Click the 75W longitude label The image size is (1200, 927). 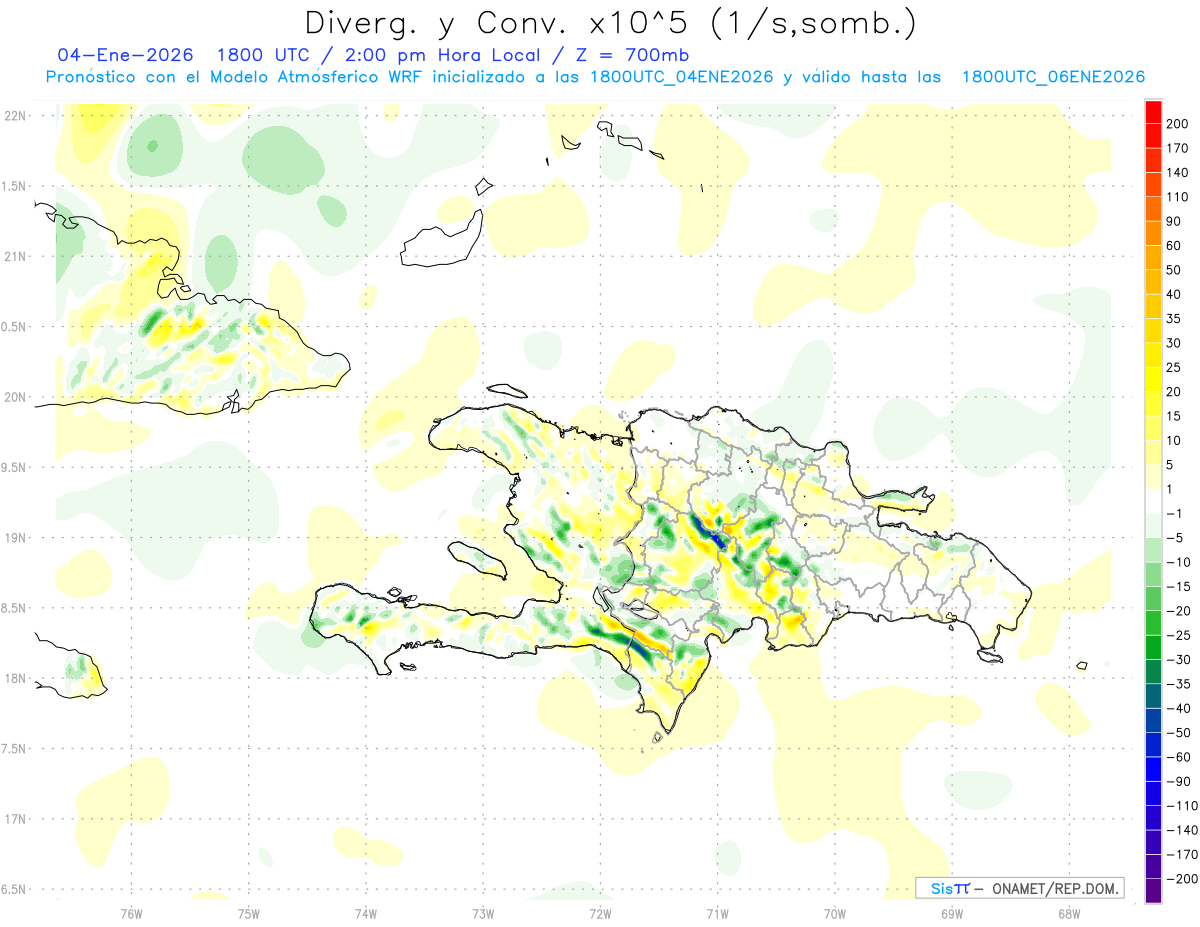click(x=248, y=913)
